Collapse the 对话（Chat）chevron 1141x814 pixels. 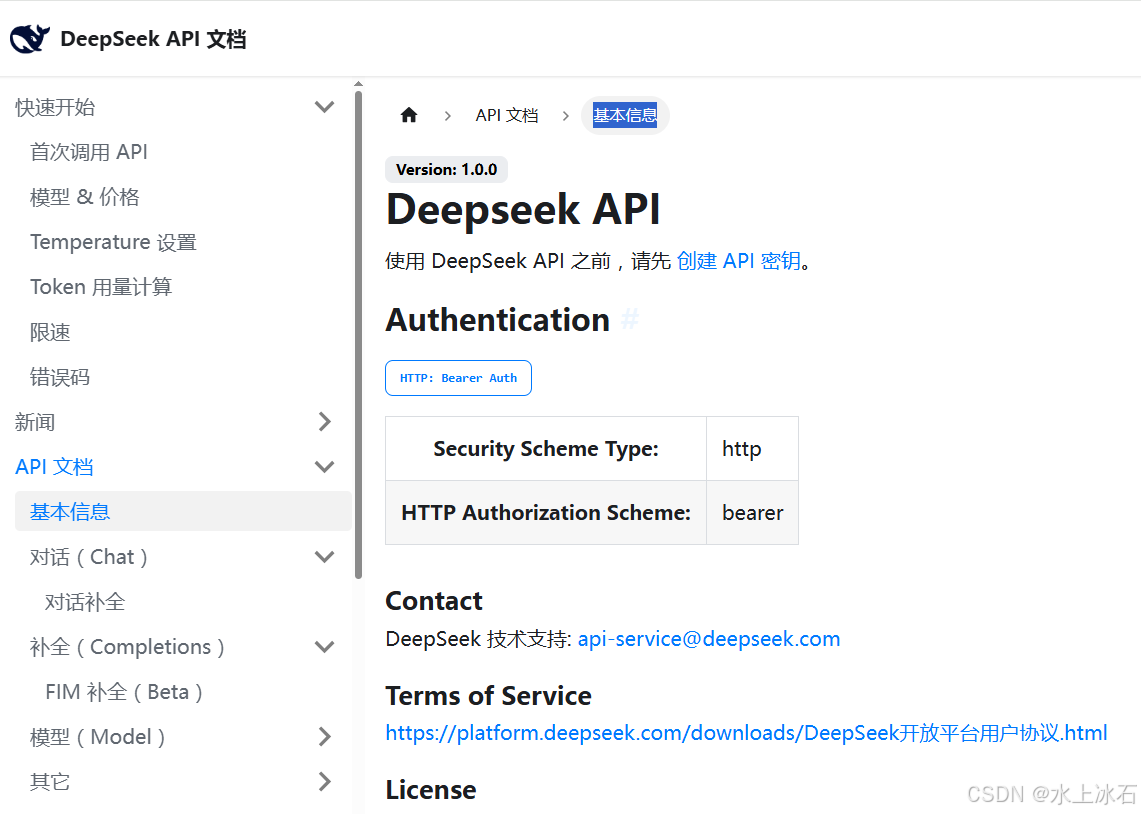[325, 557]
